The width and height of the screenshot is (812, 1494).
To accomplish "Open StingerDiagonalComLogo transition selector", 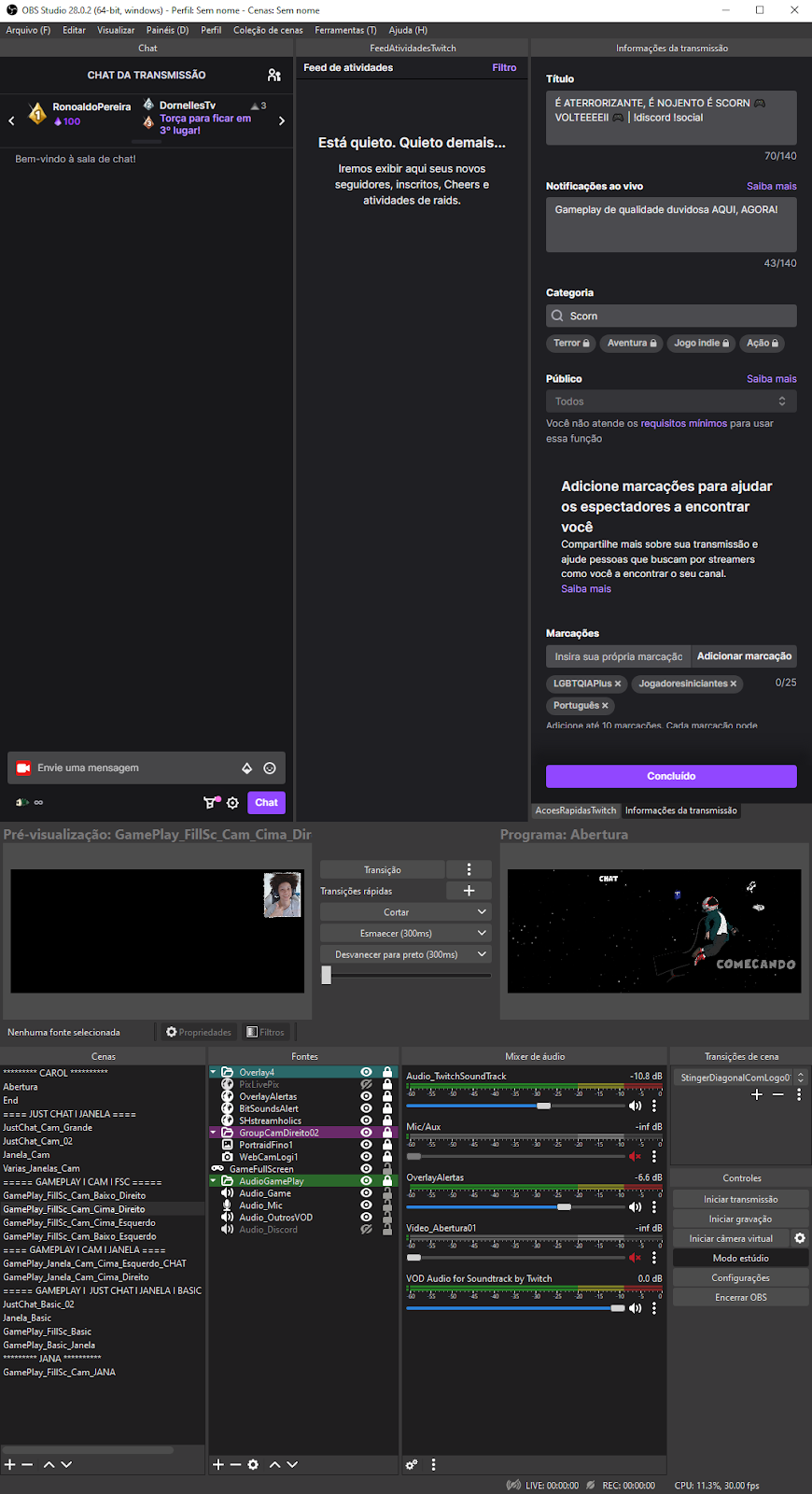I will coord(740,1078).
